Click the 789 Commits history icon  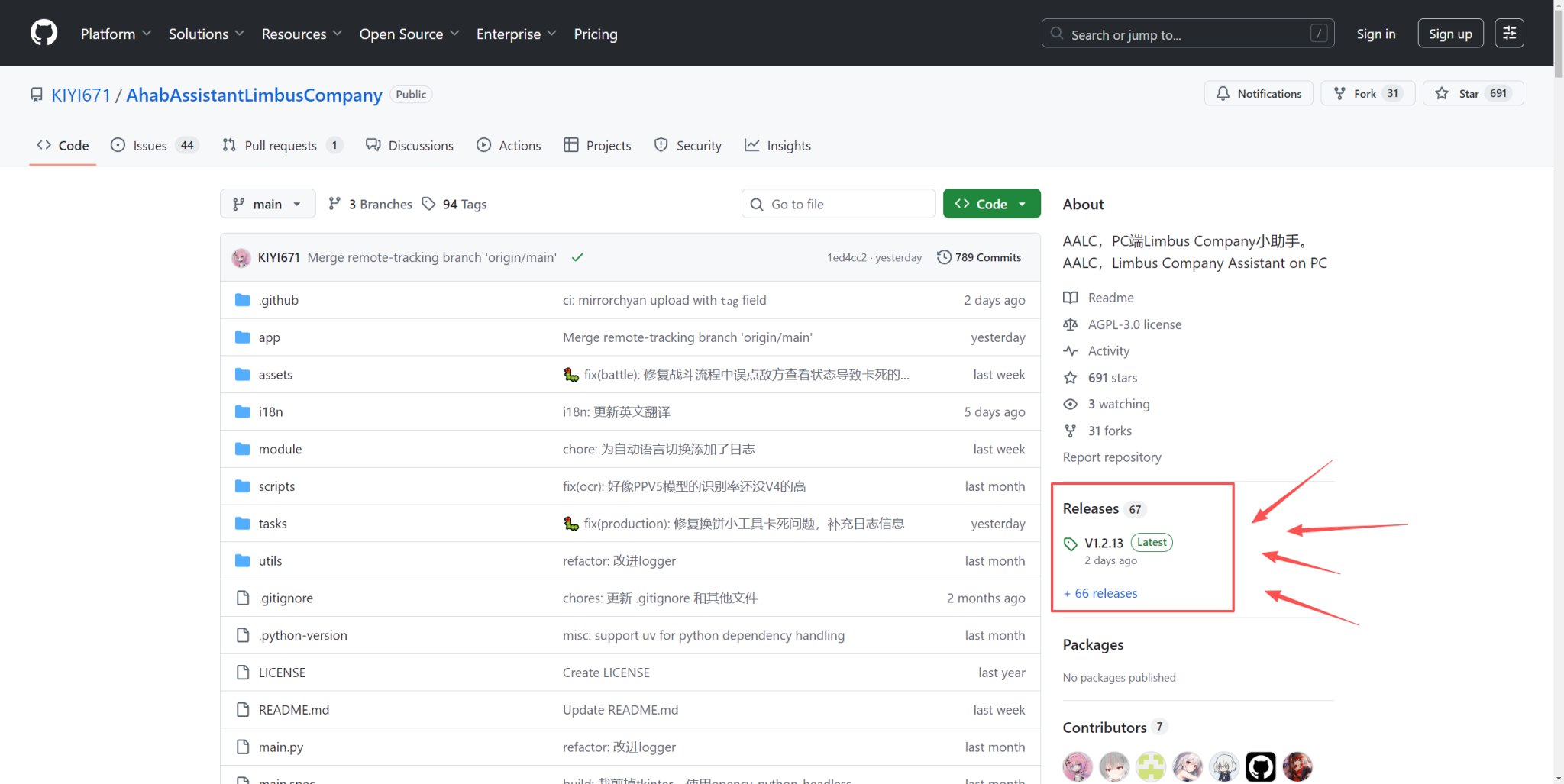tap(944, 258)
